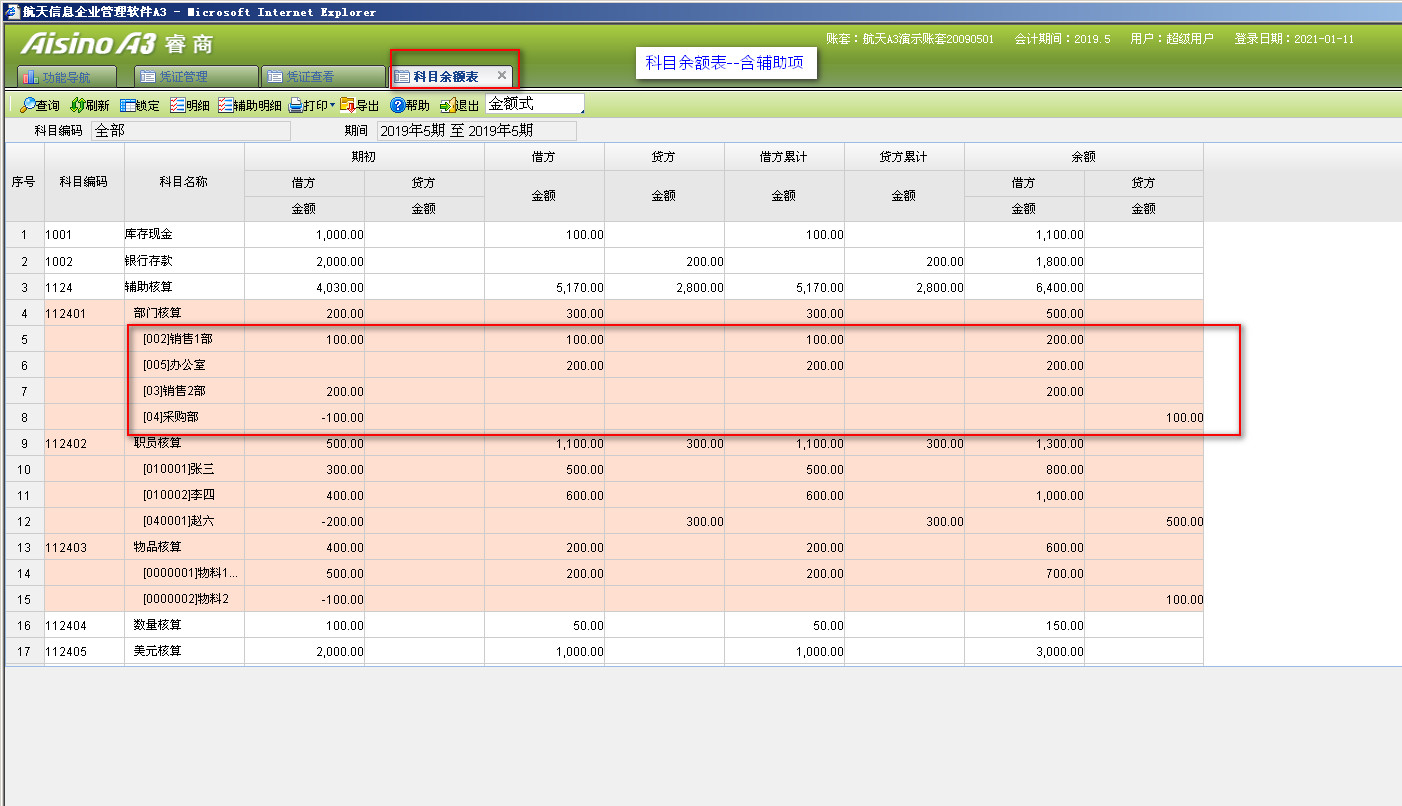Click the 锁定 (Lock) toolbar icon
This screenshot has width=1402, height=806.
(x=128, y=105)
